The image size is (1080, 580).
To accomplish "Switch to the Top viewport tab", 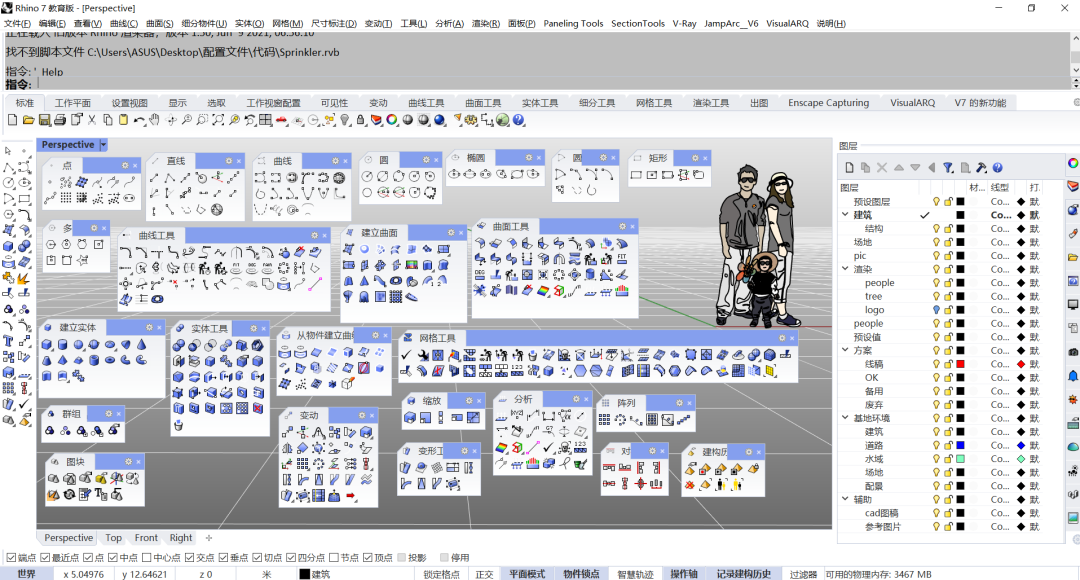I will (114, 537).
